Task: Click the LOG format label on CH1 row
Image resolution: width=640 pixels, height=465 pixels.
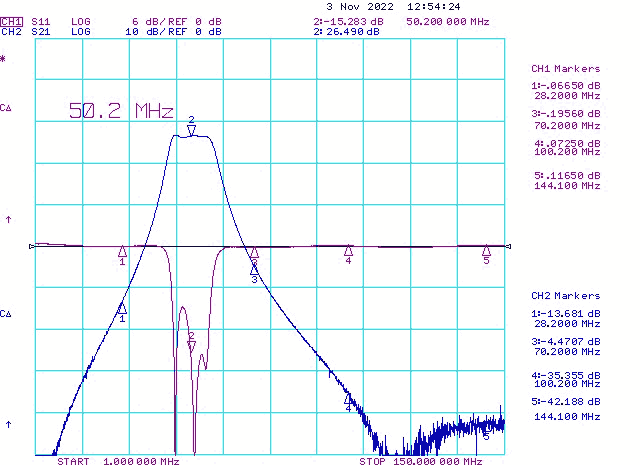Action: pos(81,21)
